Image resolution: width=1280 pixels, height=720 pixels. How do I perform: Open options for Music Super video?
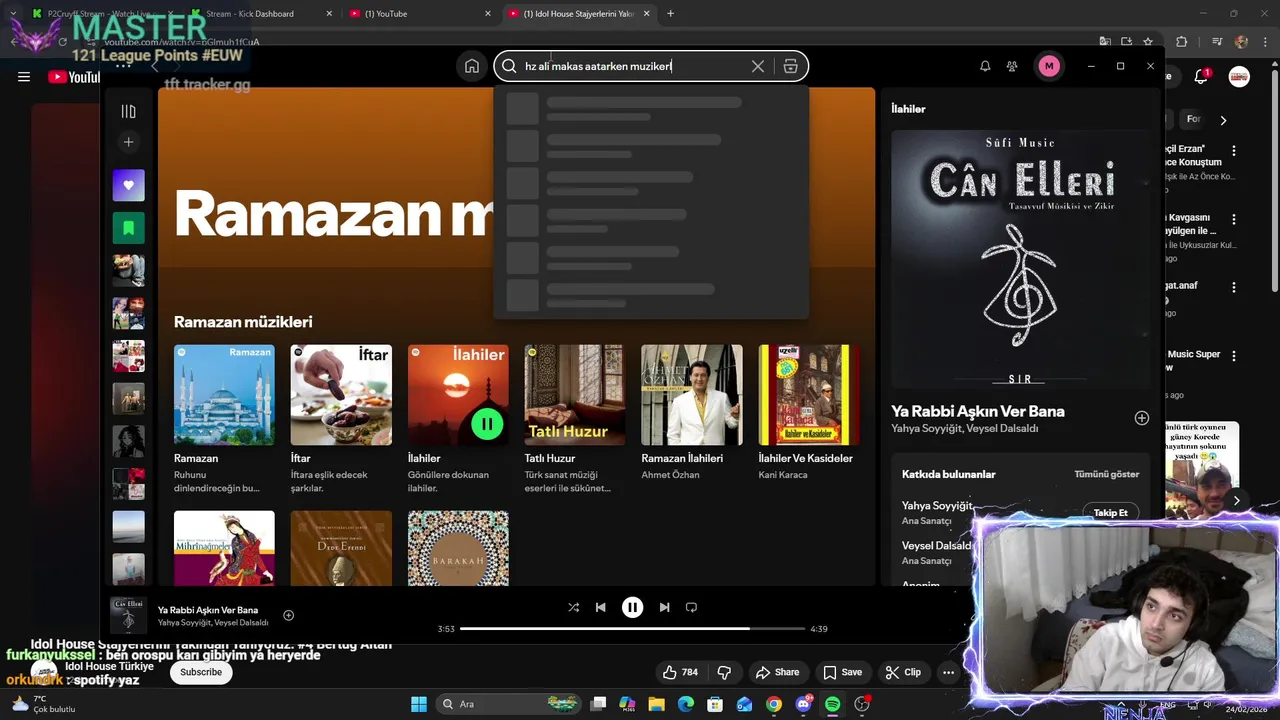click(1234, 355)
